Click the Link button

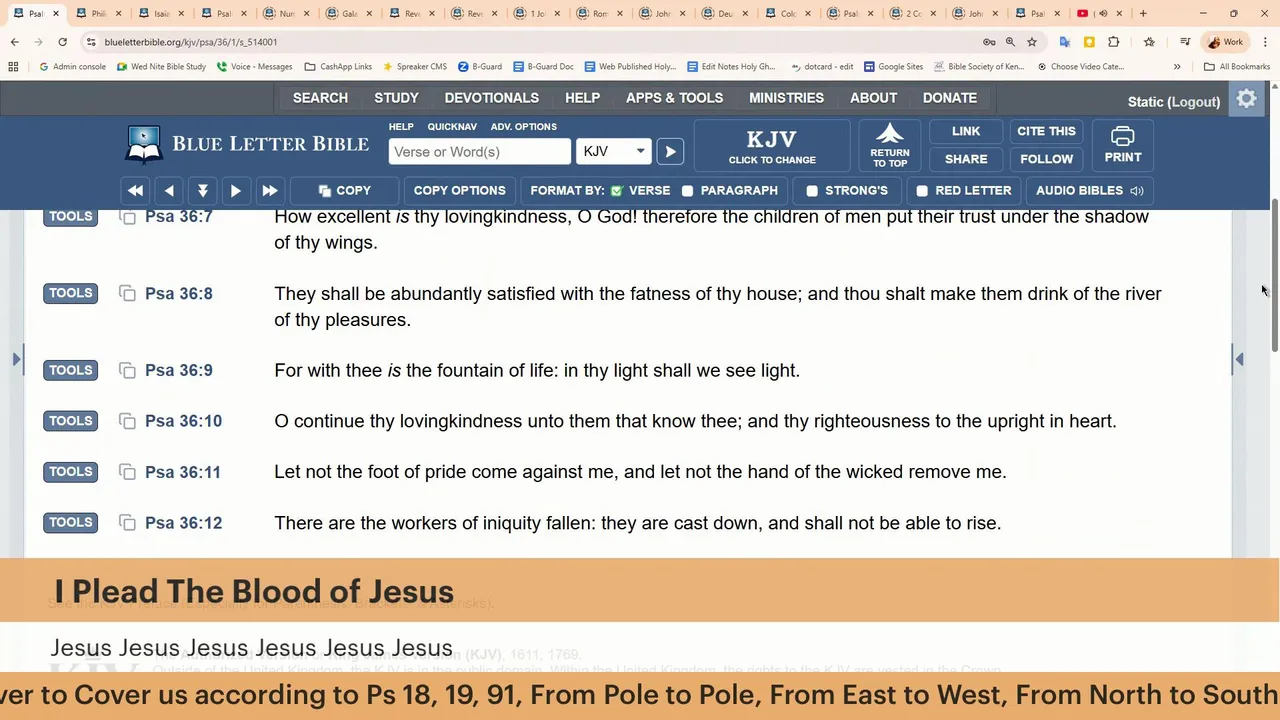pos(966,131)
